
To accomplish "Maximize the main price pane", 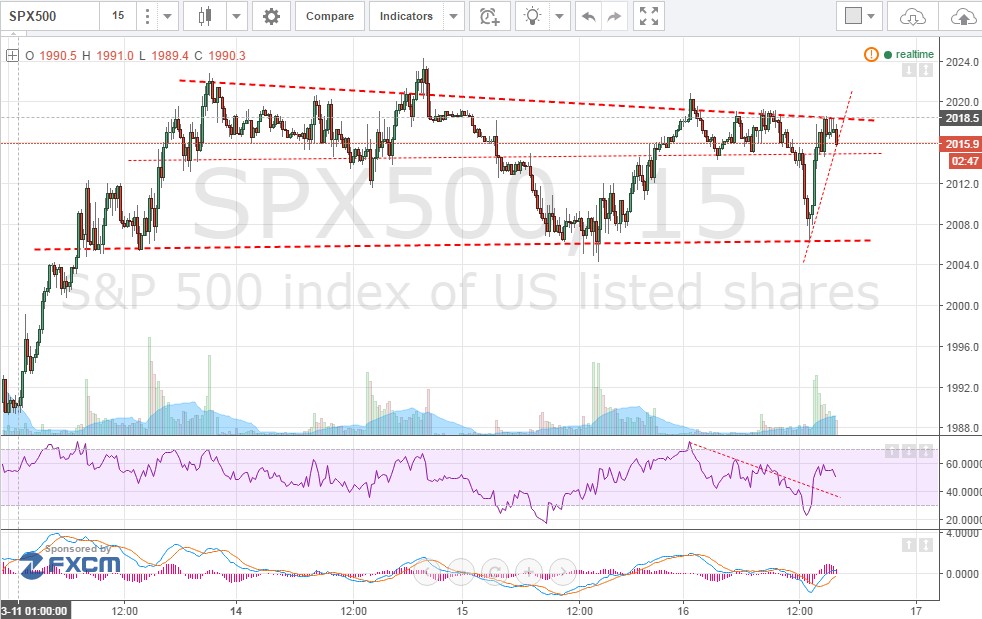I will [x=926, y=70].
